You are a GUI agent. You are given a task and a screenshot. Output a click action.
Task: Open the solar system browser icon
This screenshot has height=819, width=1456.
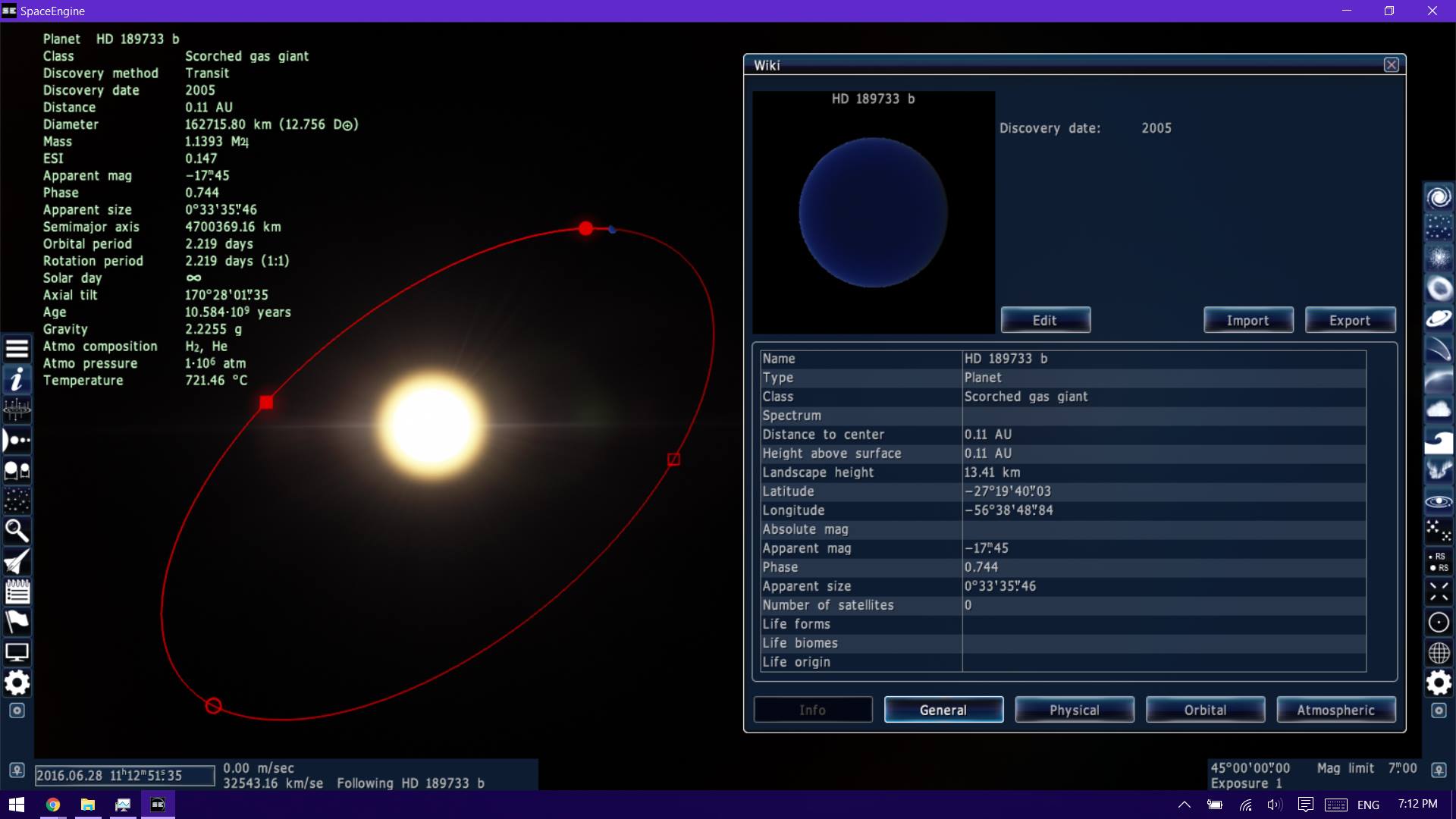point(17,440)
